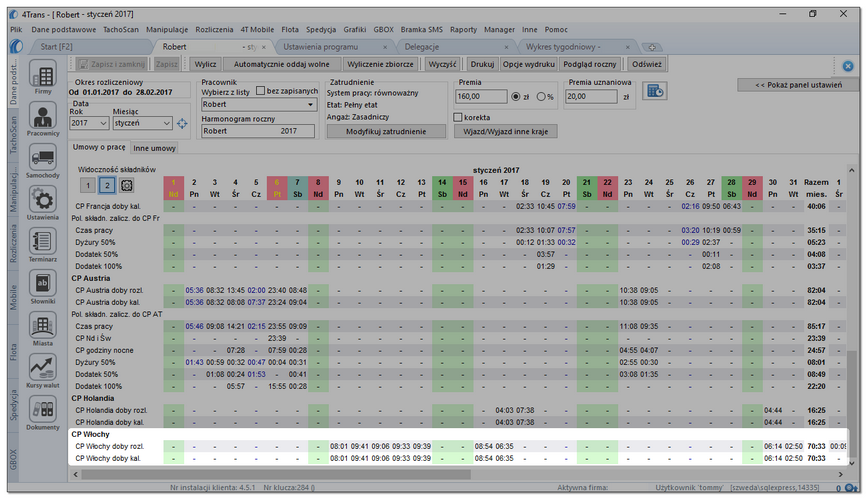867x499 pixels.
Task: Click the Wyczyść button
Action: (442, 64)
